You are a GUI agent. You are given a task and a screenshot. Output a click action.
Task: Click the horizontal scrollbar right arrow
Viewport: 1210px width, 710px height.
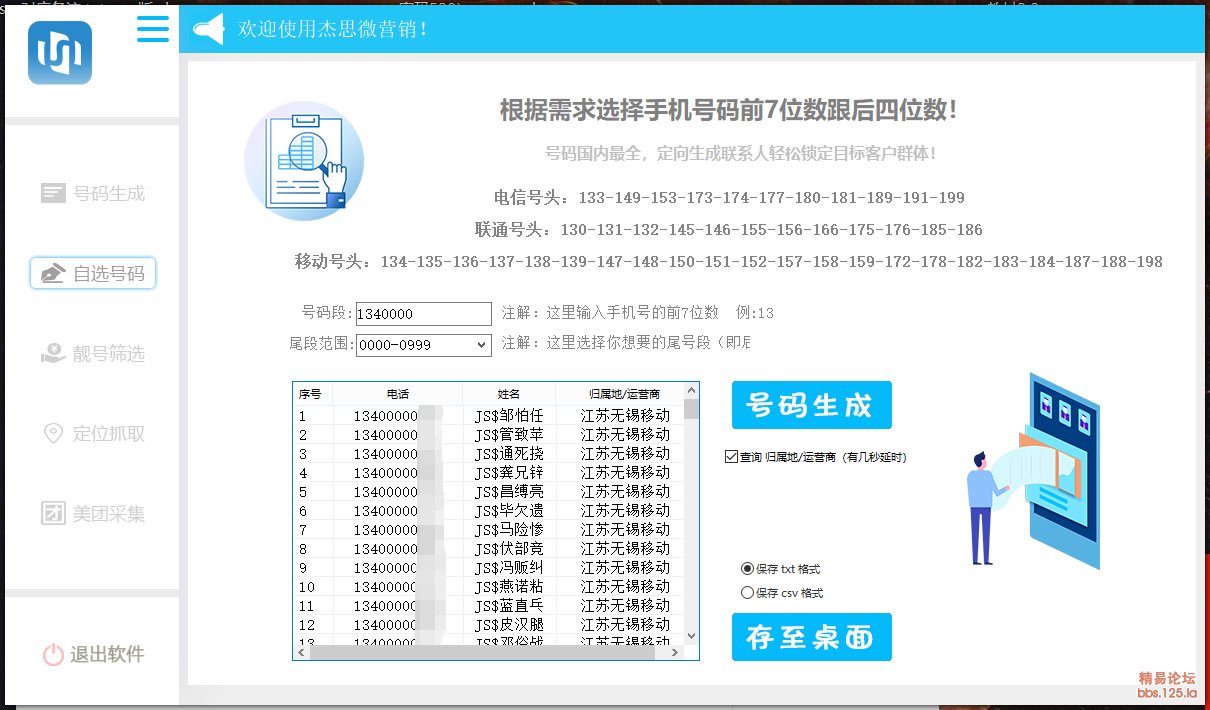[675, 652]
